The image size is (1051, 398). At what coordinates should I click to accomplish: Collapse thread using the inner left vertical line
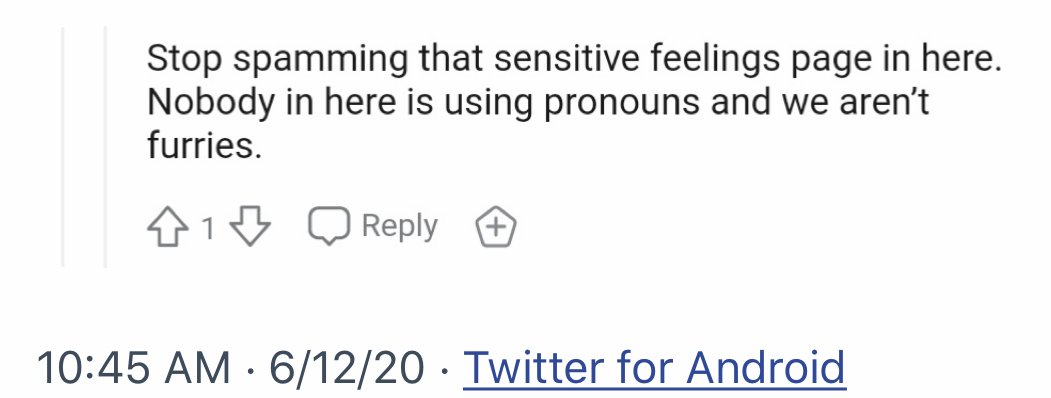[x=105, y=147]
